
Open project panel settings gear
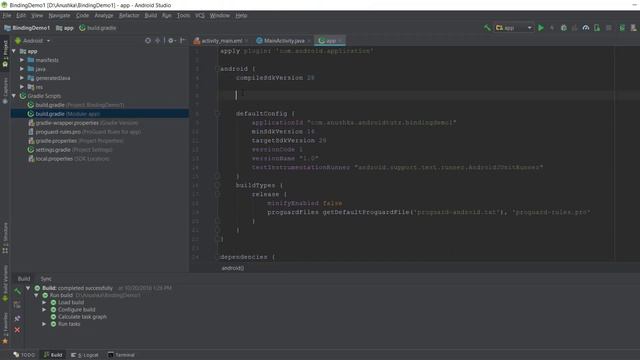coord(171,40)
